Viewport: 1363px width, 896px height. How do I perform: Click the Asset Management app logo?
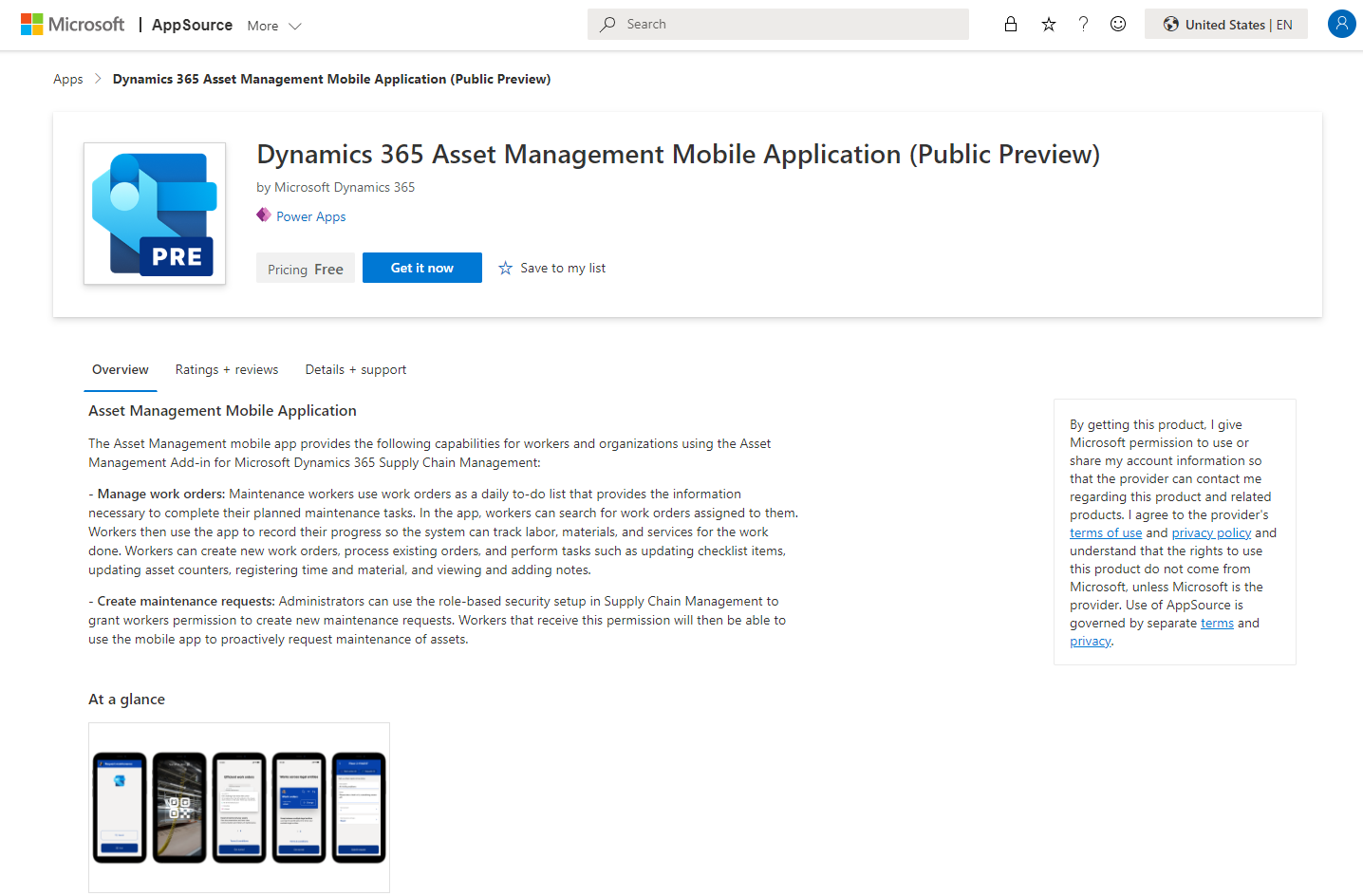coord(155,214)
